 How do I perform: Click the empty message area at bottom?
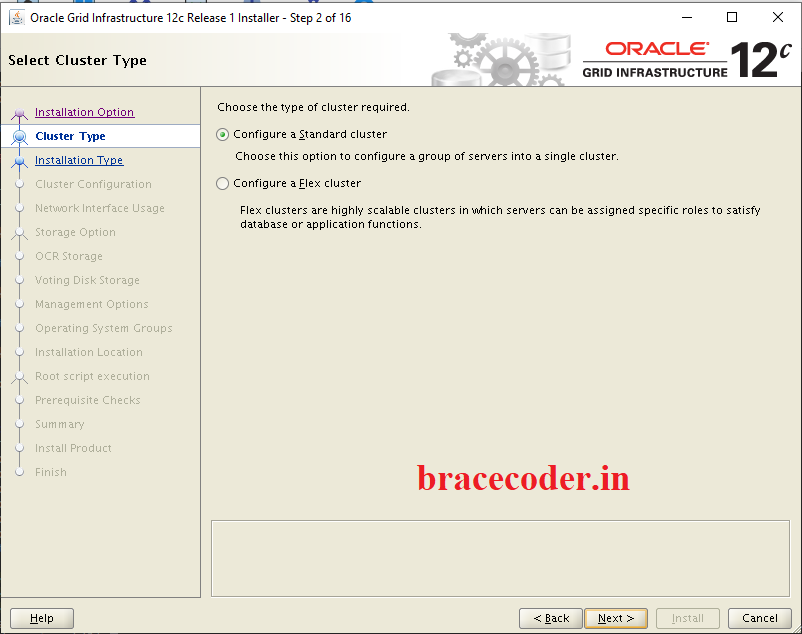500,558
